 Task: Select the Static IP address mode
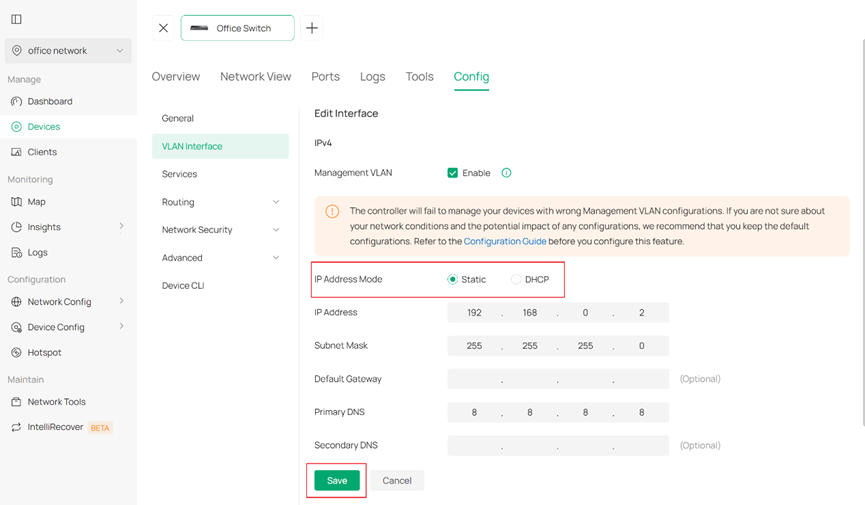452,279
